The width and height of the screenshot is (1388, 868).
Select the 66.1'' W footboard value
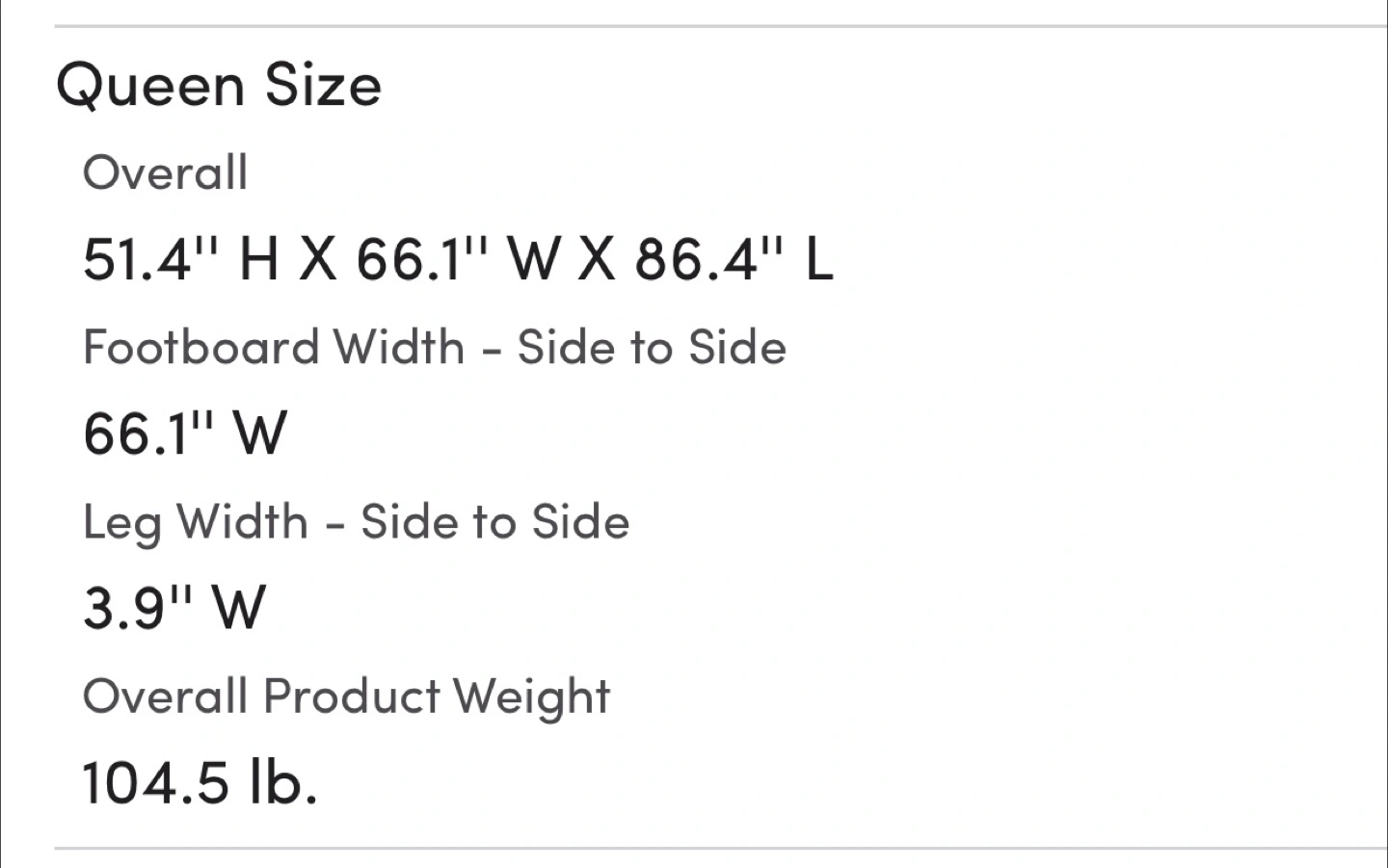(x=185, y=434)
